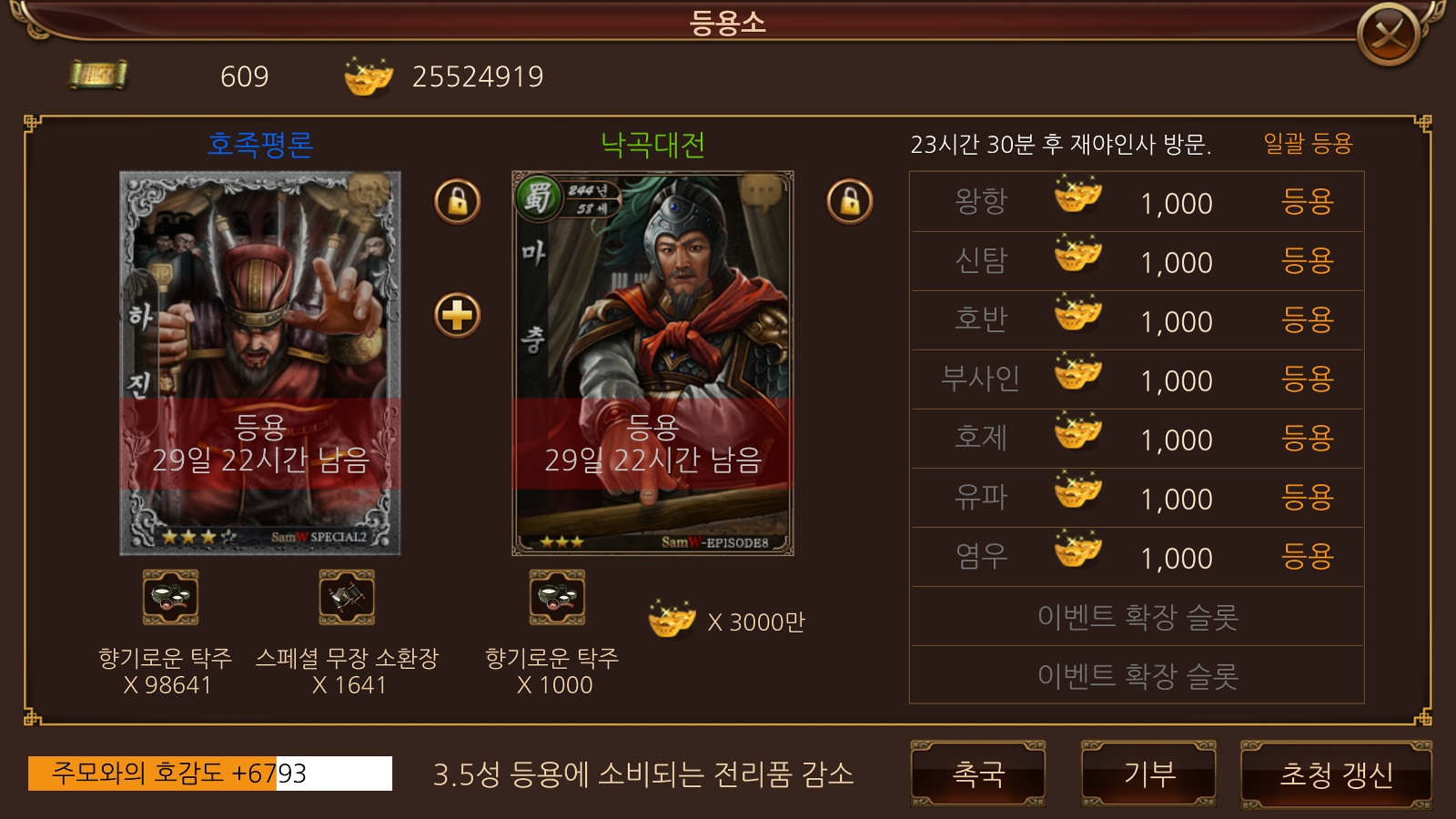Select the 스페셜 무장 소환장 item icon
Screen dimensions: 1456x819
coord(347,597)
